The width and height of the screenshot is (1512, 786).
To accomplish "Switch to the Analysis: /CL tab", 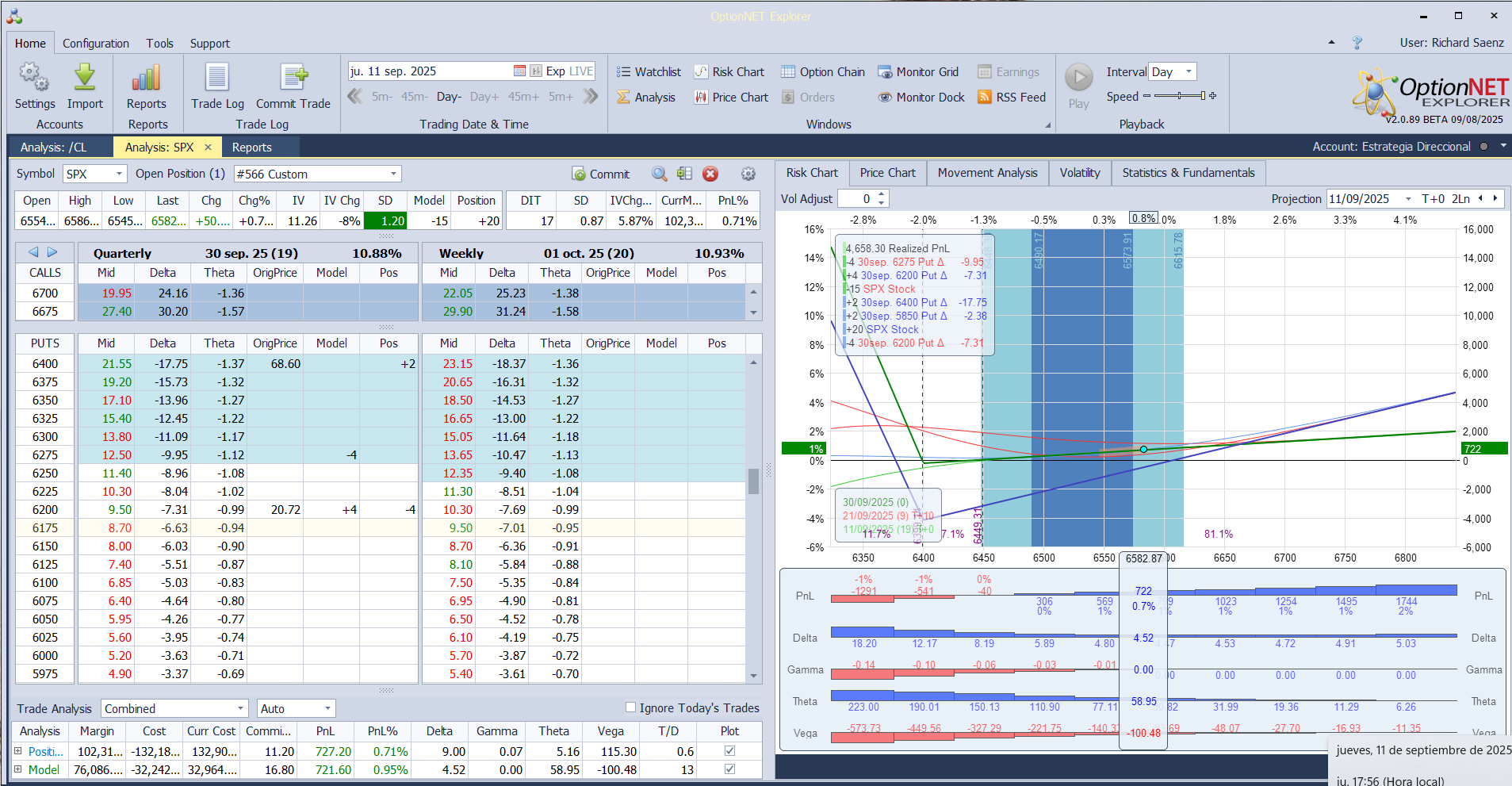I will pos(54,148).
